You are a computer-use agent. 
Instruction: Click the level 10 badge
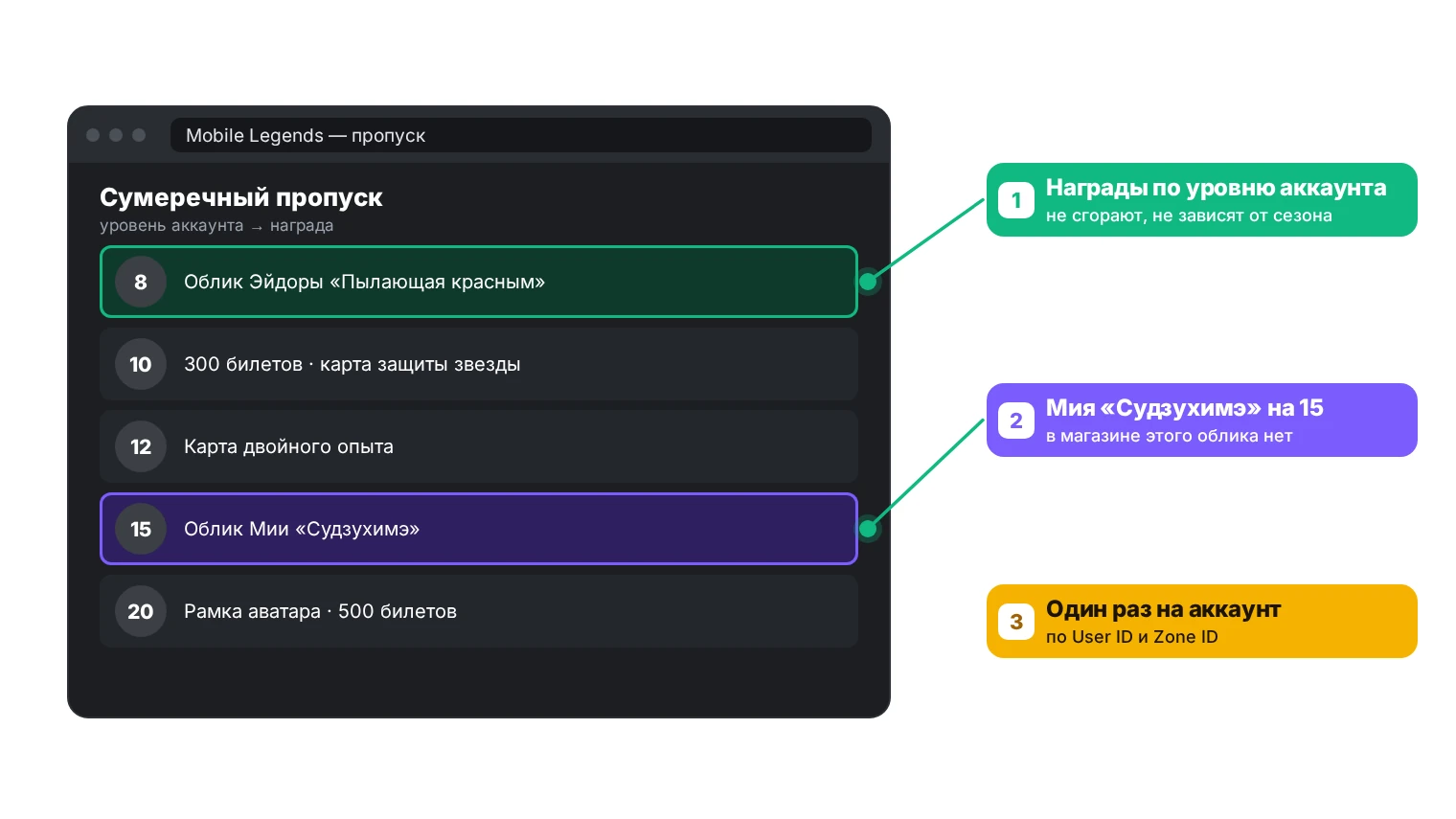click(x=141, y=364)
